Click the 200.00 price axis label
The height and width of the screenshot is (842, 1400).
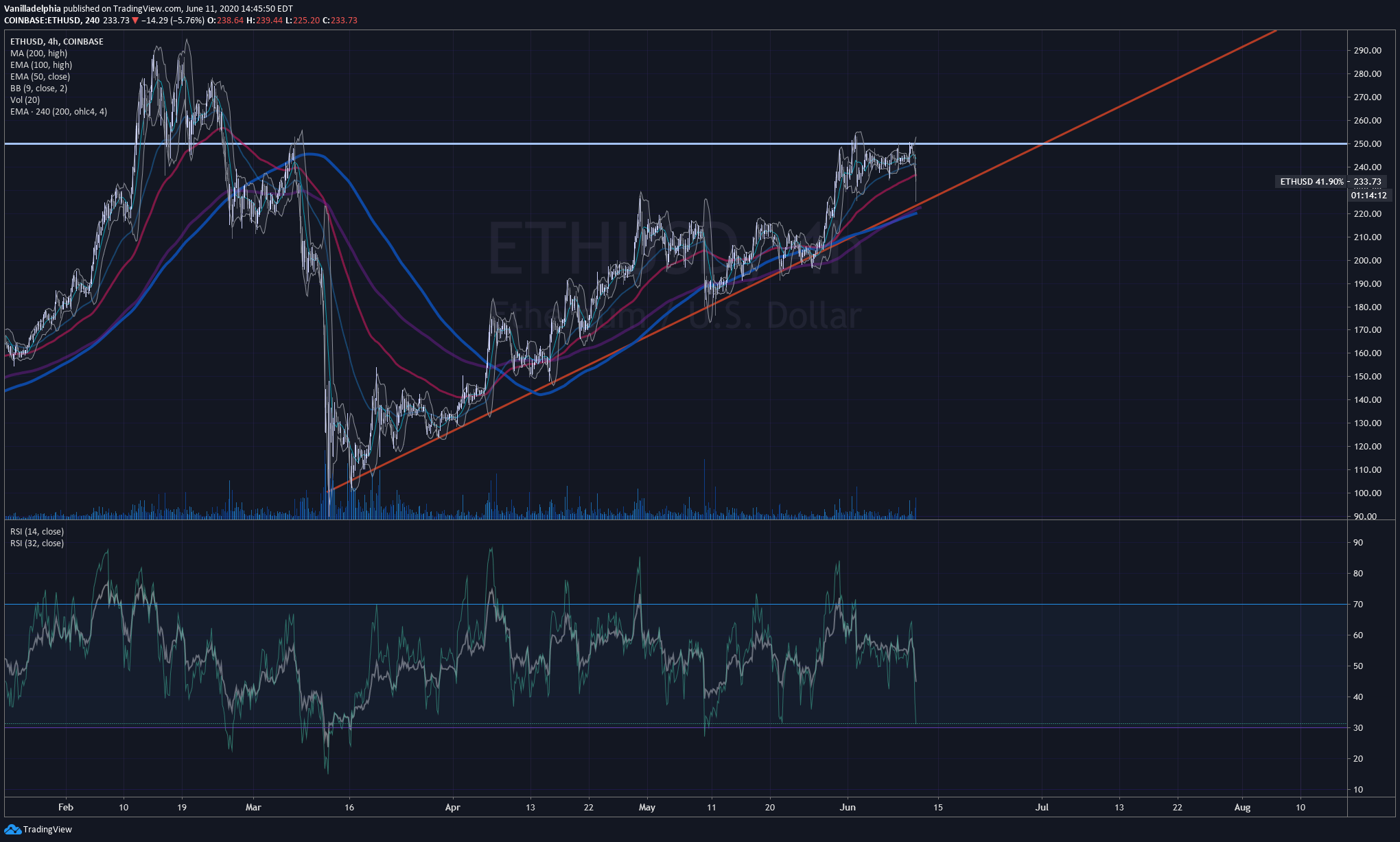(1368, 261)
